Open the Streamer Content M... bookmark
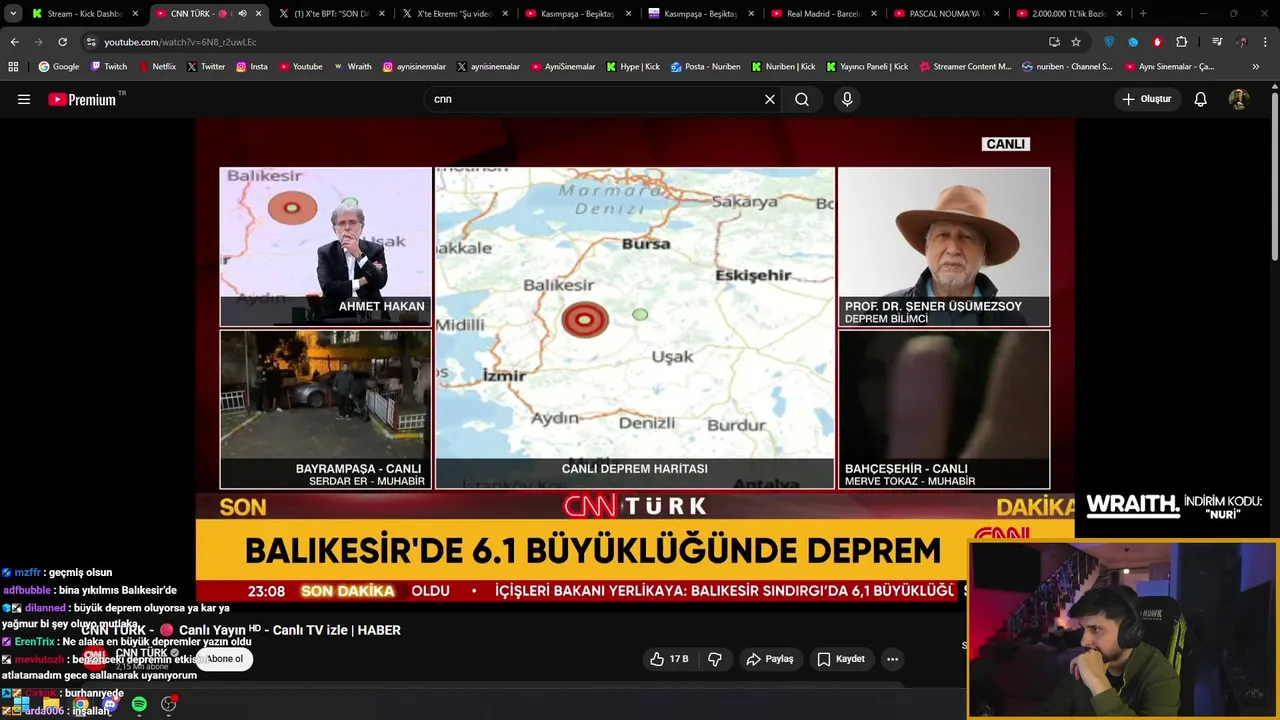Image resolution: width=1280 pixels, height=720 pixels. point(965,67)
